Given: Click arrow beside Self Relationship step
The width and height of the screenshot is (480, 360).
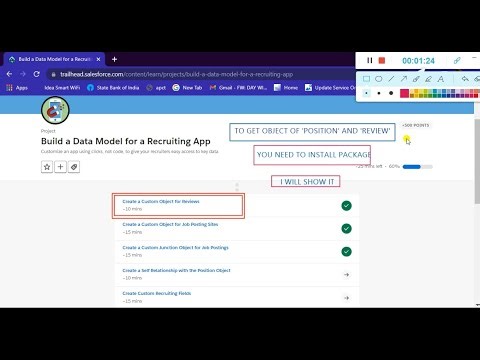Looking at the screenshot, I should coord(347,275).
